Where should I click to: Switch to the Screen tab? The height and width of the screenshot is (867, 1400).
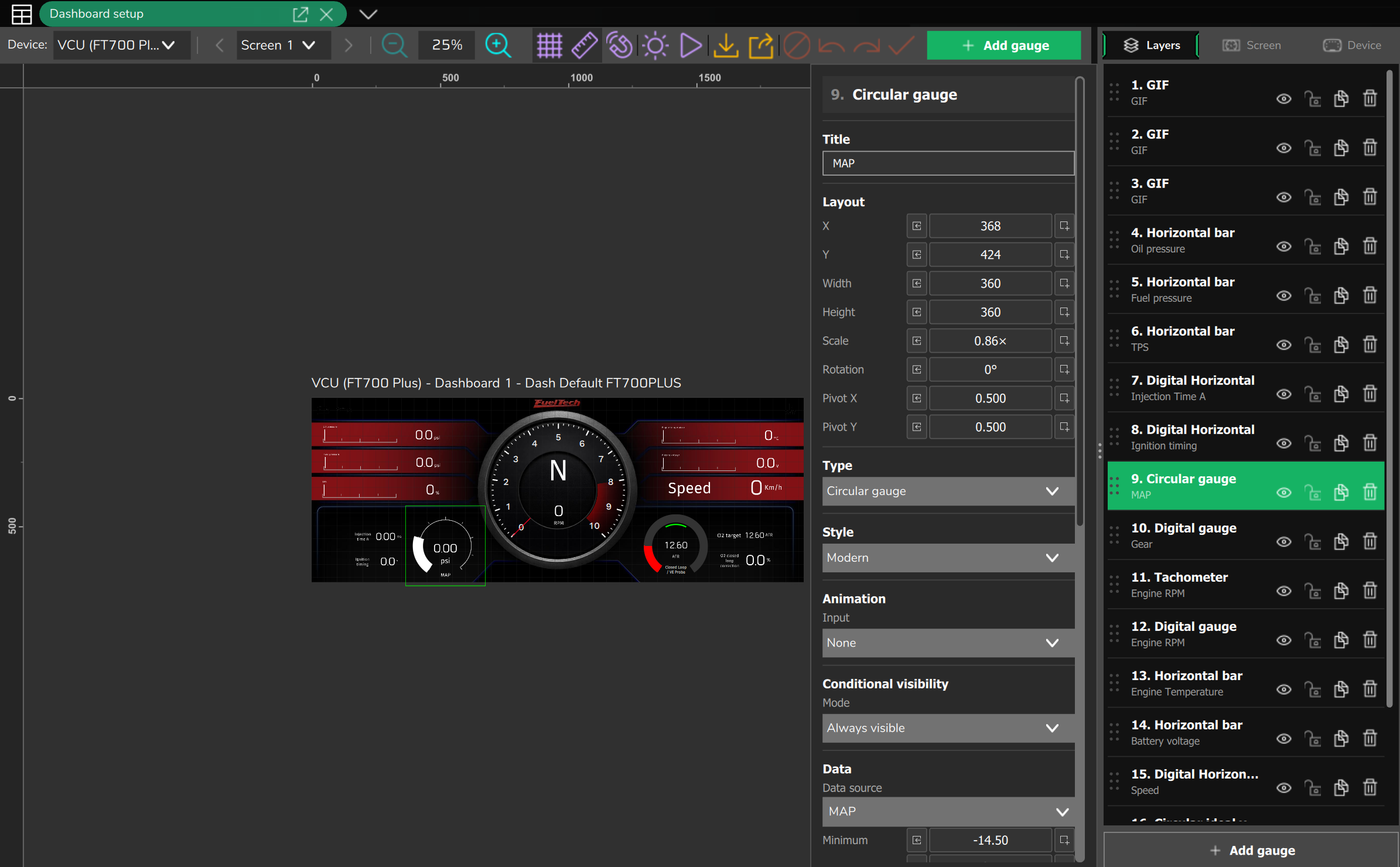(x=1251, y=45)
